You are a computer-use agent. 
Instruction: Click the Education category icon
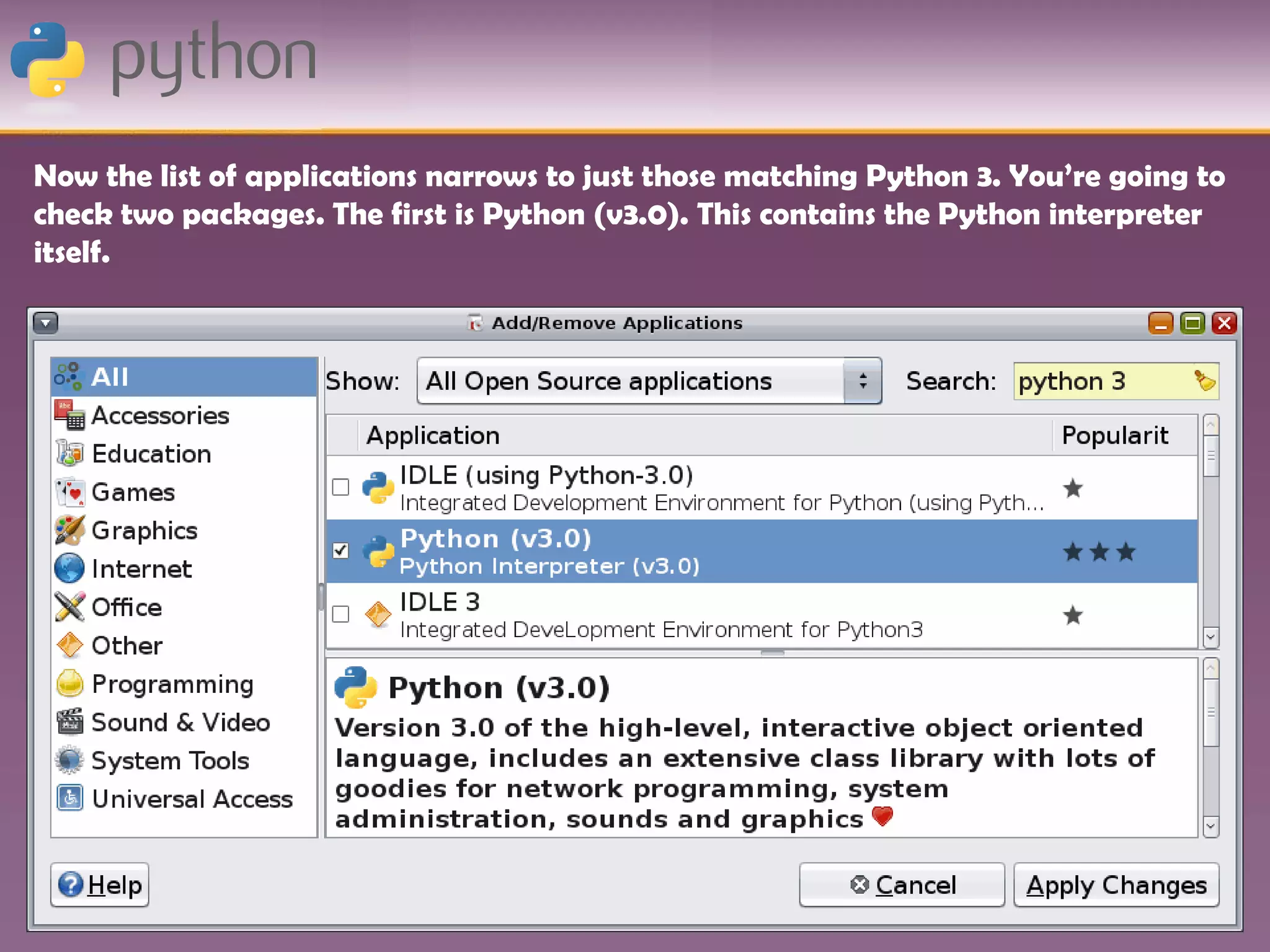pyautogui.click(x=69, y=453)
